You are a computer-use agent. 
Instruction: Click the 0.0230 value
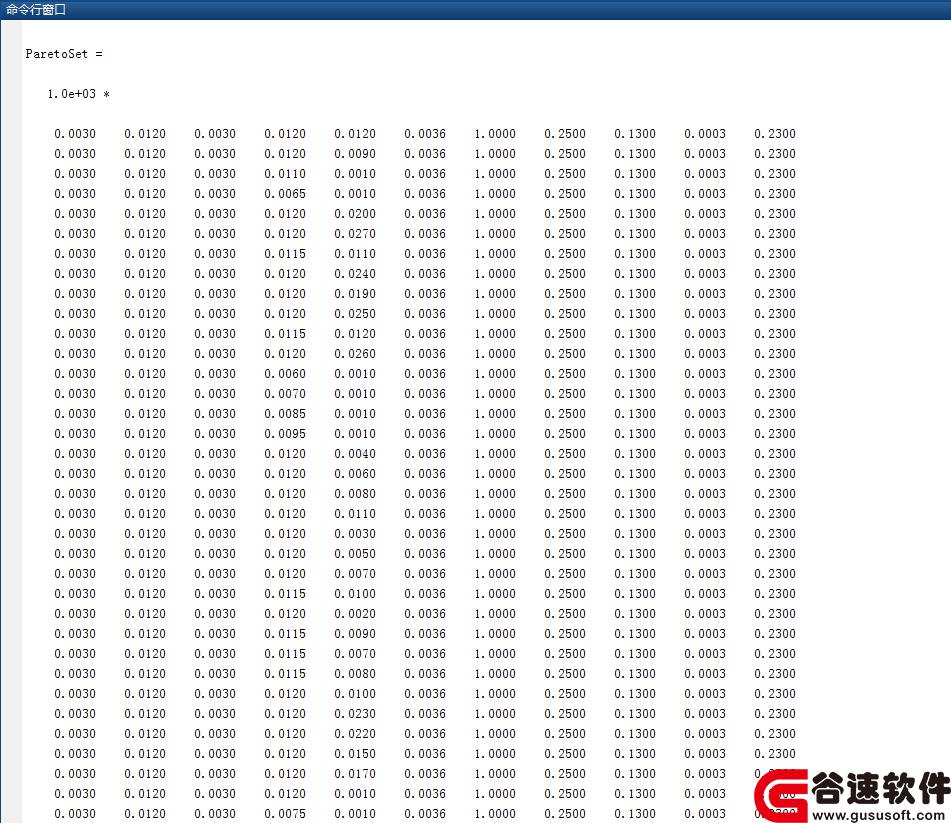[x=355, y=714]
